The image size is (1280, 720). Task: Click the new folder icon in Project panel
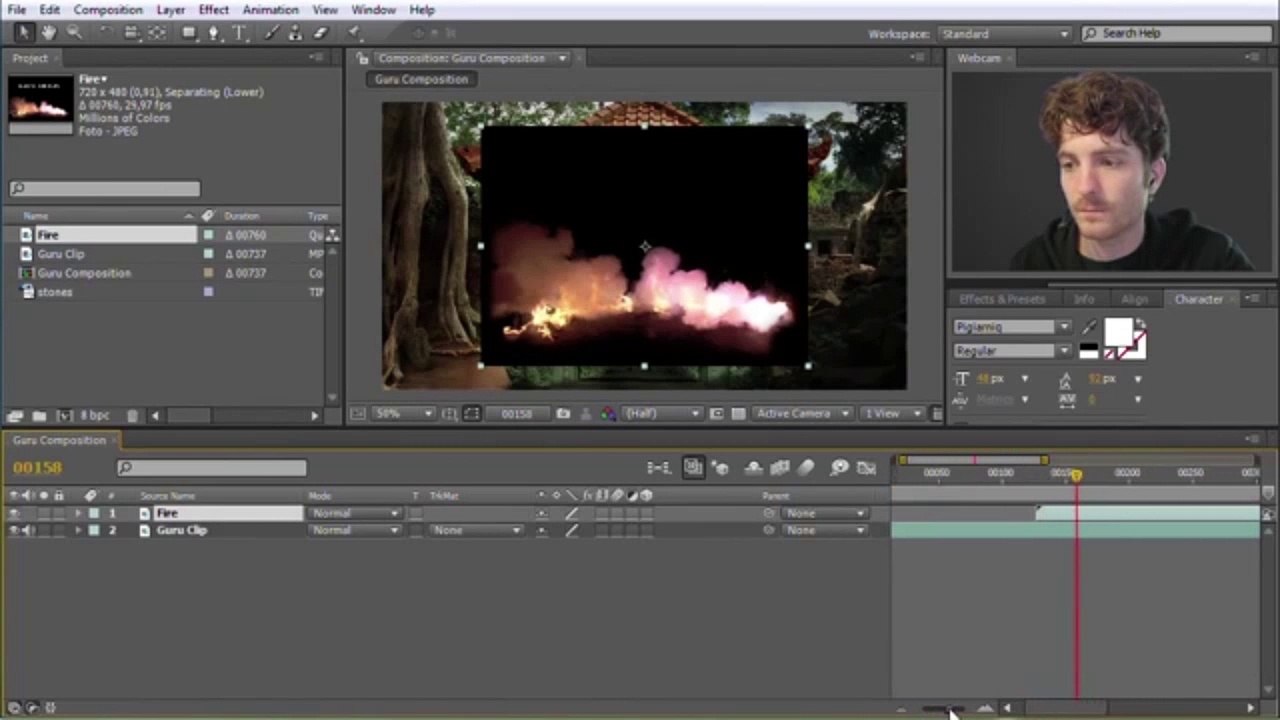click(x=39, y=415)
